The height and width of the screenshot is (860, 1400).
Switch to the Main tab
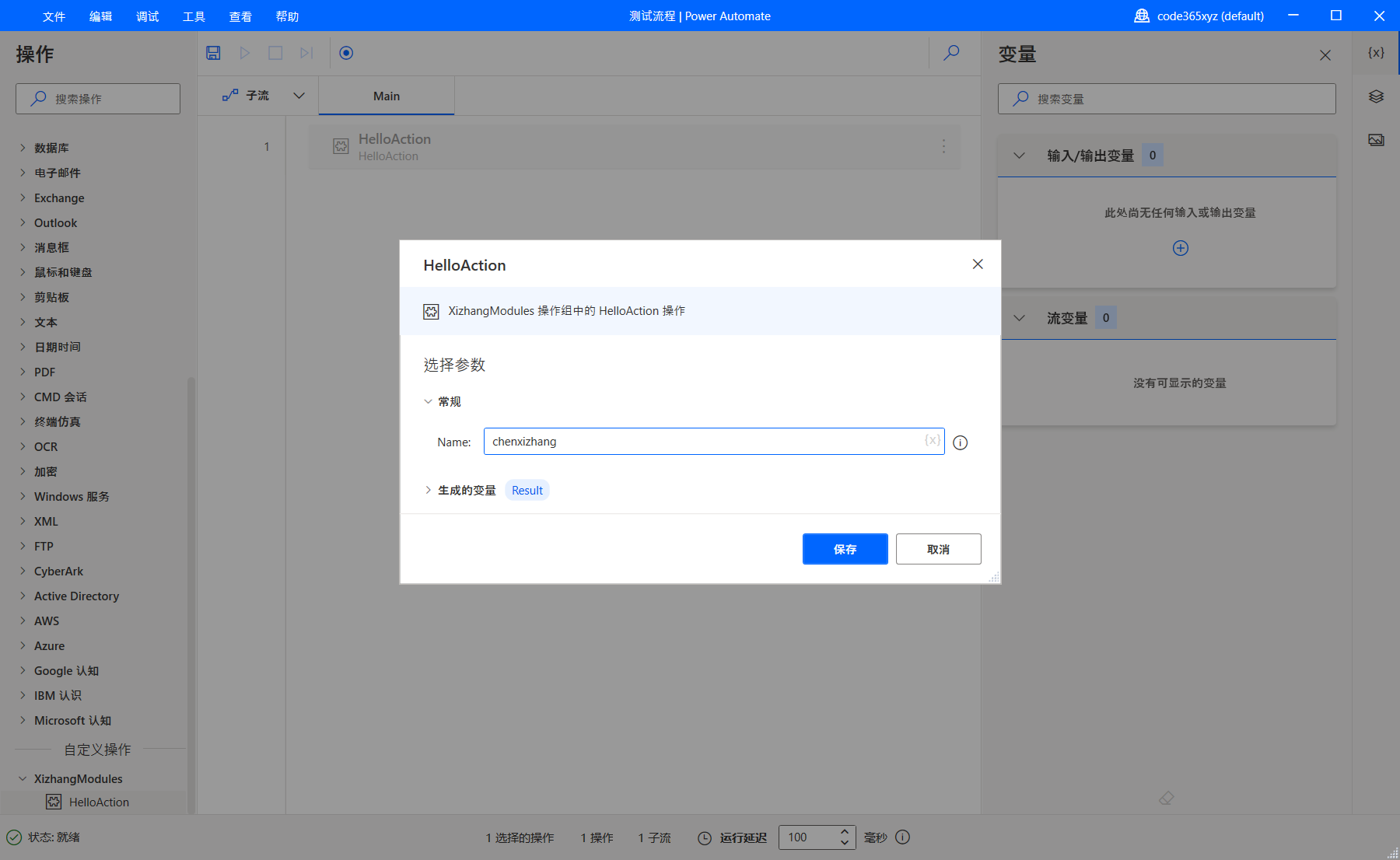tap(387, 96)
